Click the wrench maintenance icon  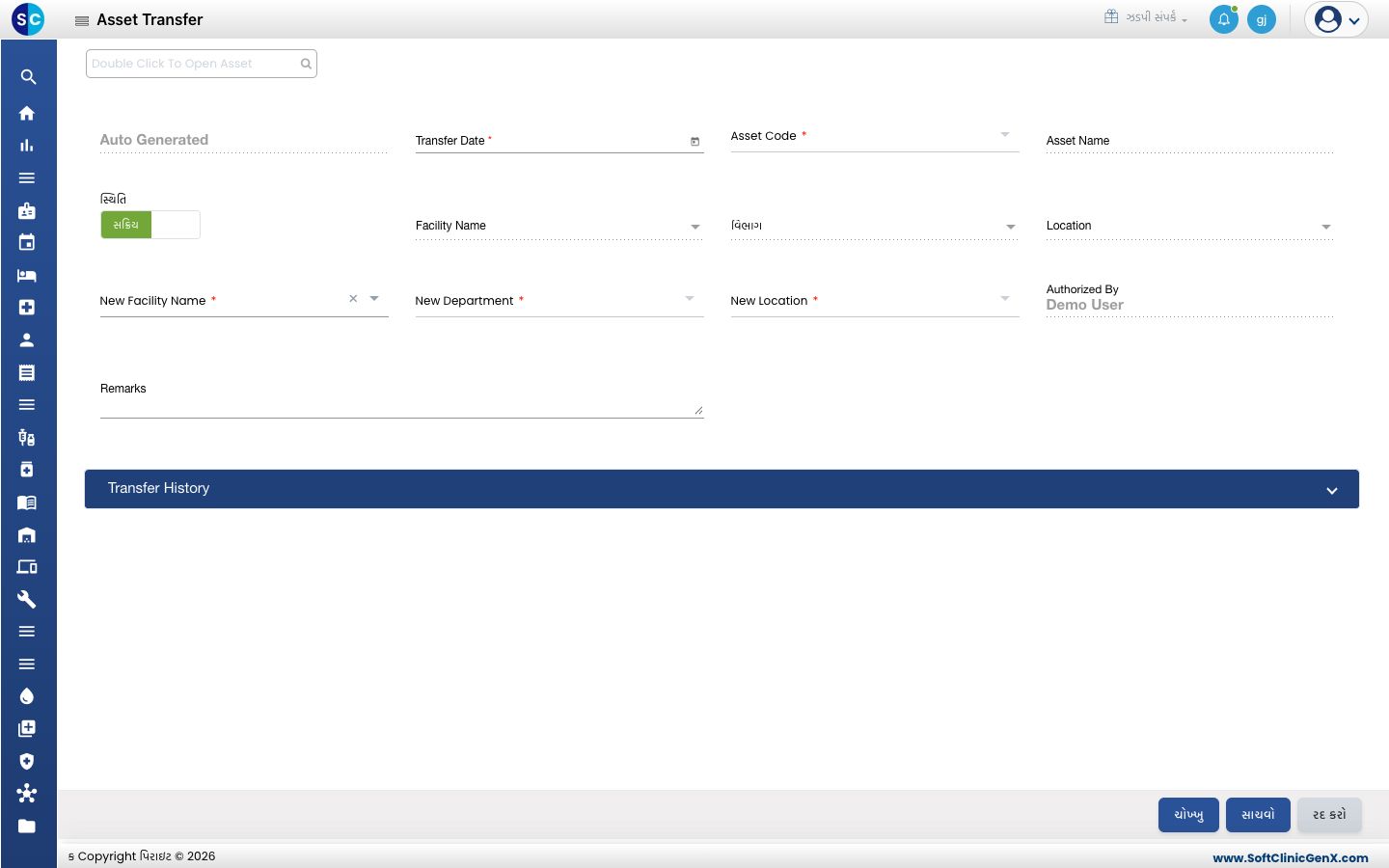(x=27, y=599)
